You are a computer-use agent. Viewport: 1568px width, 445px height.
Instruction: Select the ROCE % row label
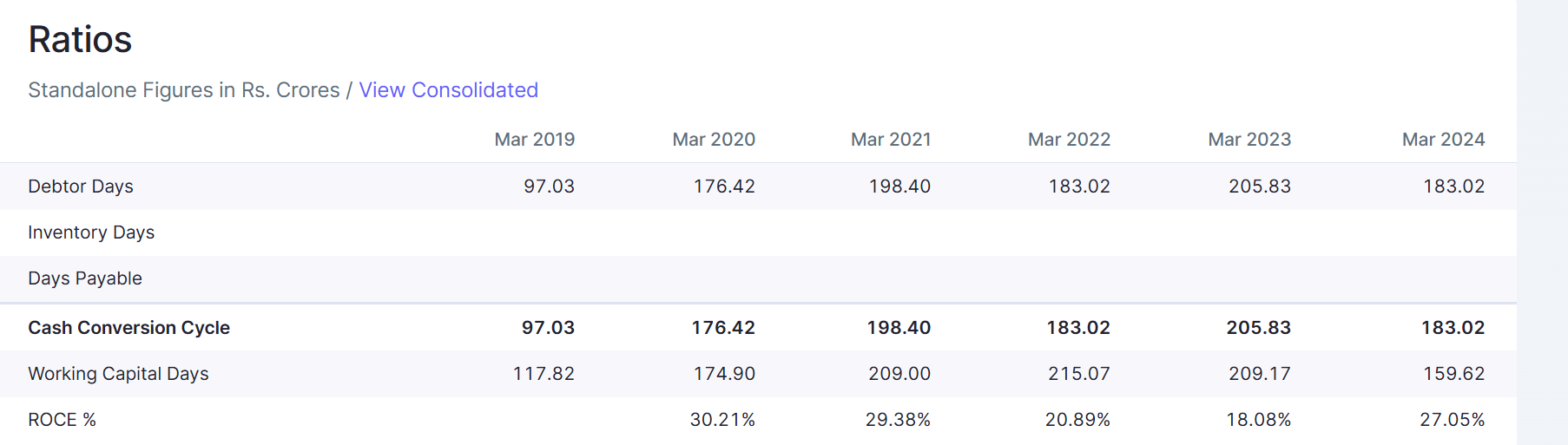62,420
